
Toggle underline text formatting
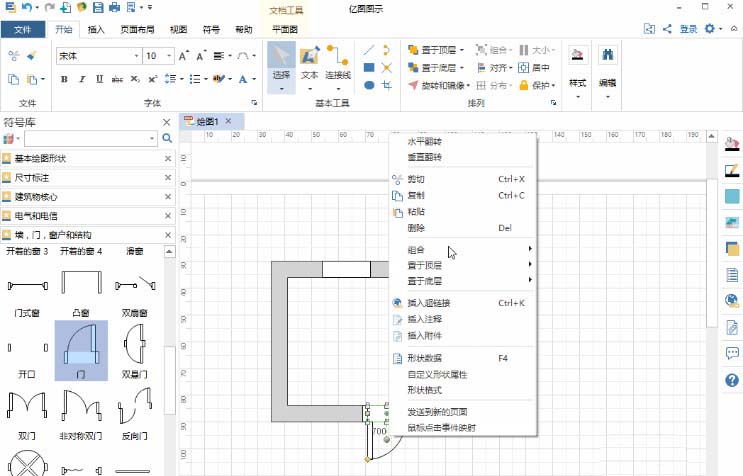(x=97, y=79)
